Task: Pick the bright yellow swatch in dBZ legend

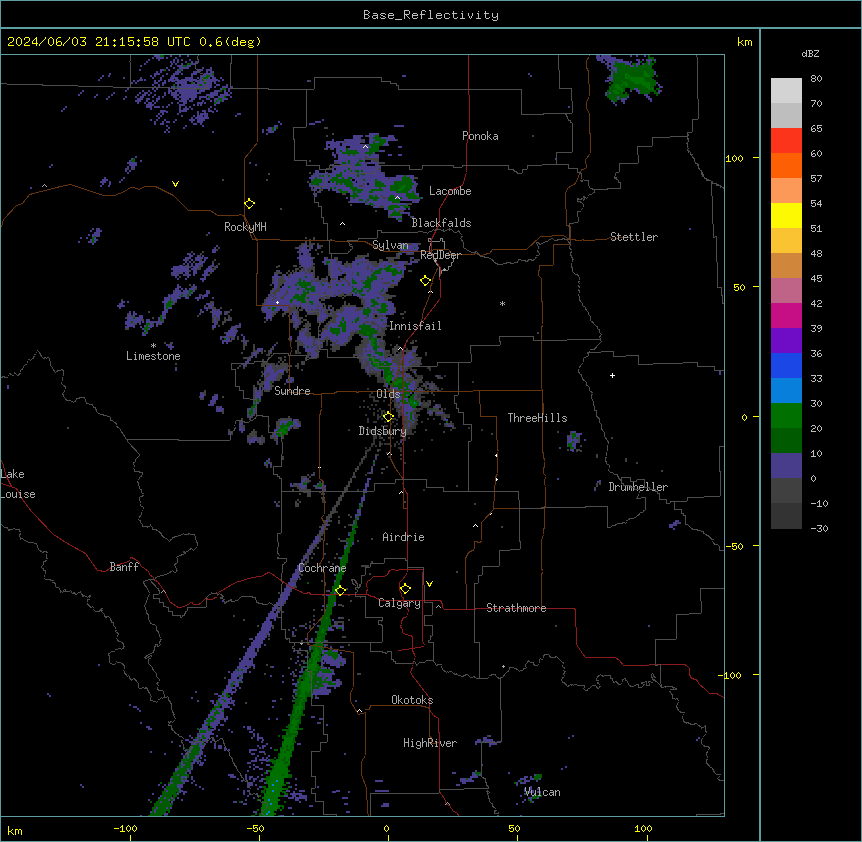Action: [x=786, y=215]
